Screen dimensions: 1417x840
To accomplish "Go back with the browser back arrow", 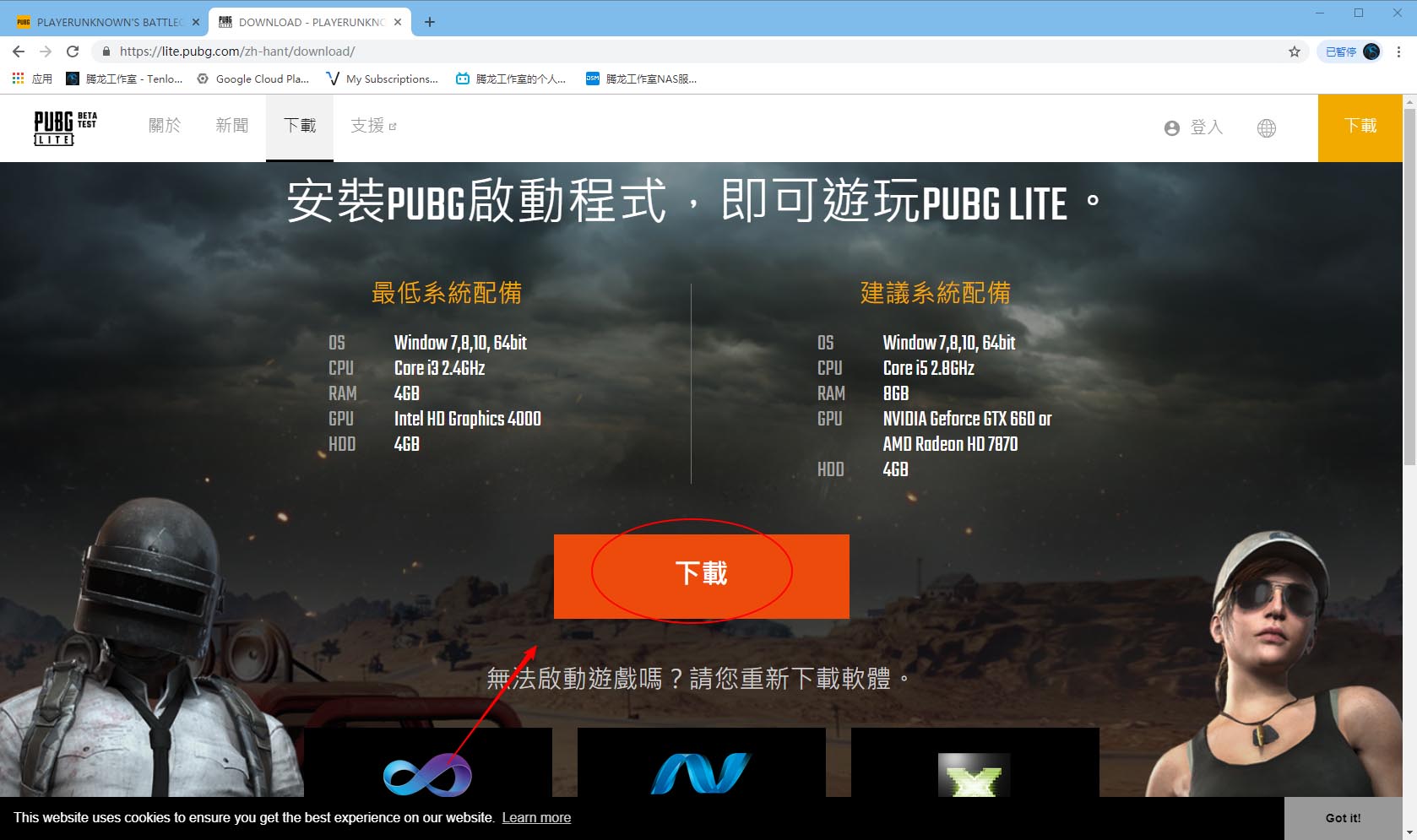I will pyautogui.click(x=19, y=51).
